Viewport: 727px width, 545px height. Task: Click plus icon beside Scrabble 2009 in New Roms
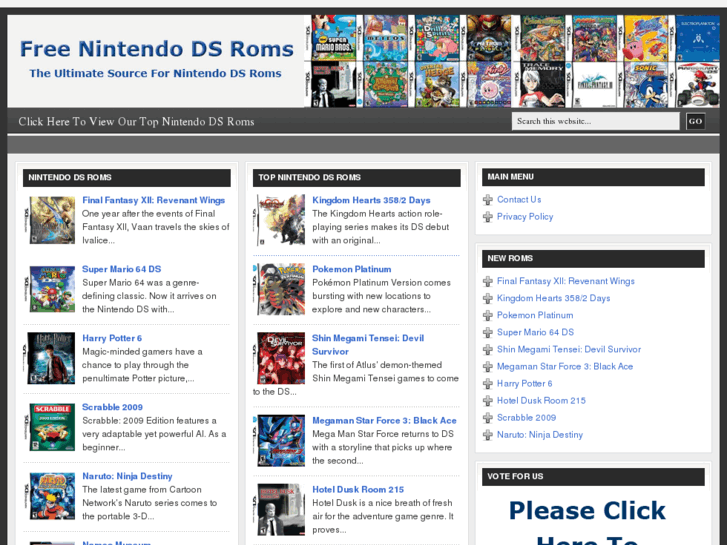[488, 418]
